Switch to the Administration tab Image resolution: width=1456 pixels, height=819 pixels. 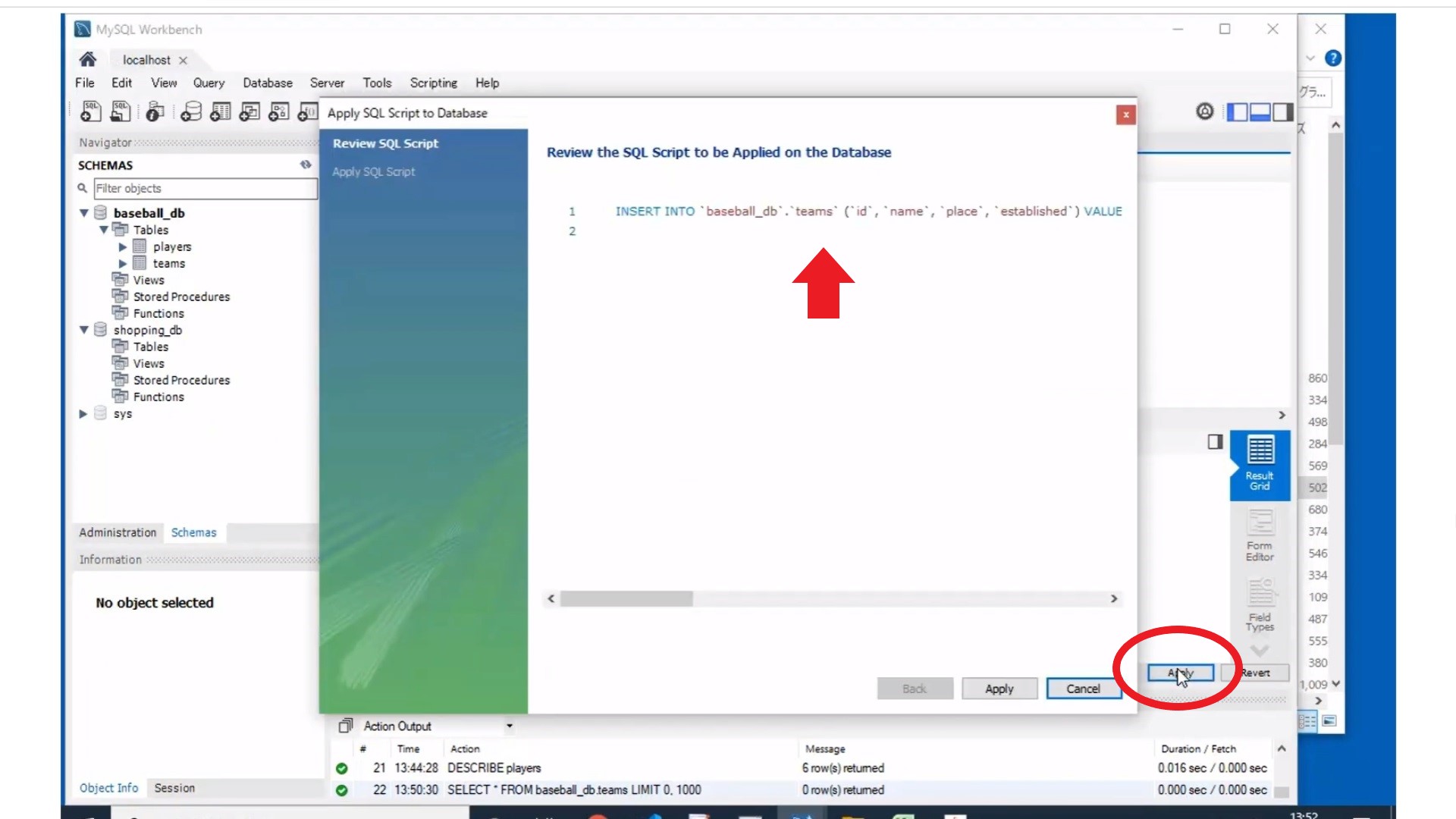click(x=117, y=532)
